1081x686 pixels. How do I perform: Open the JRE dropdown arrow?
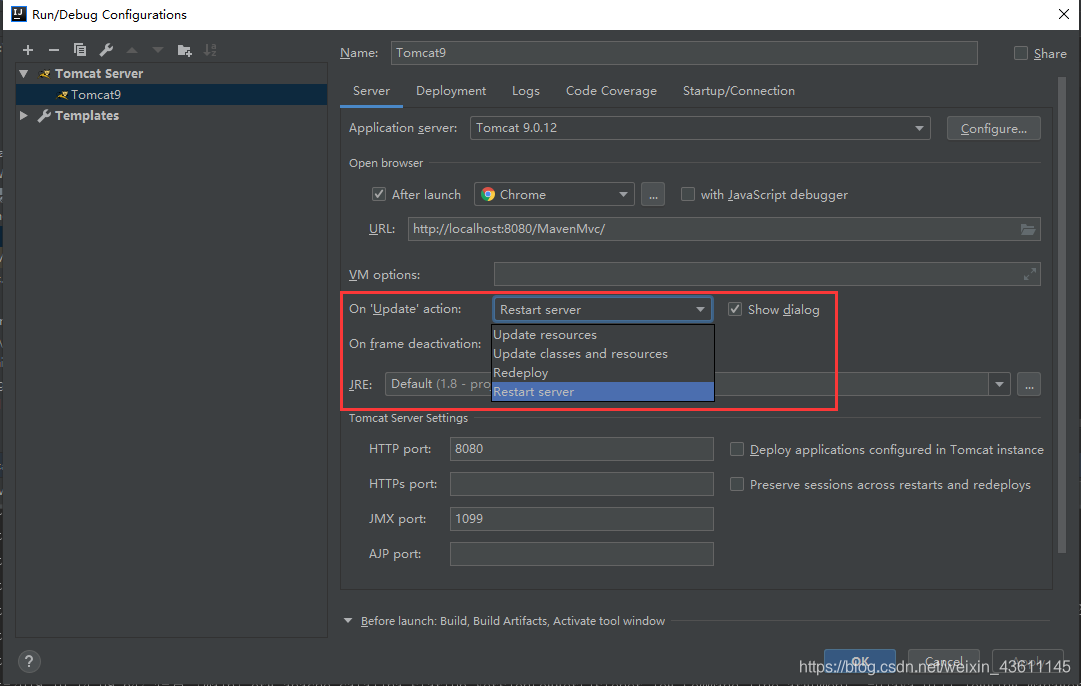click(x=999, y=384)
